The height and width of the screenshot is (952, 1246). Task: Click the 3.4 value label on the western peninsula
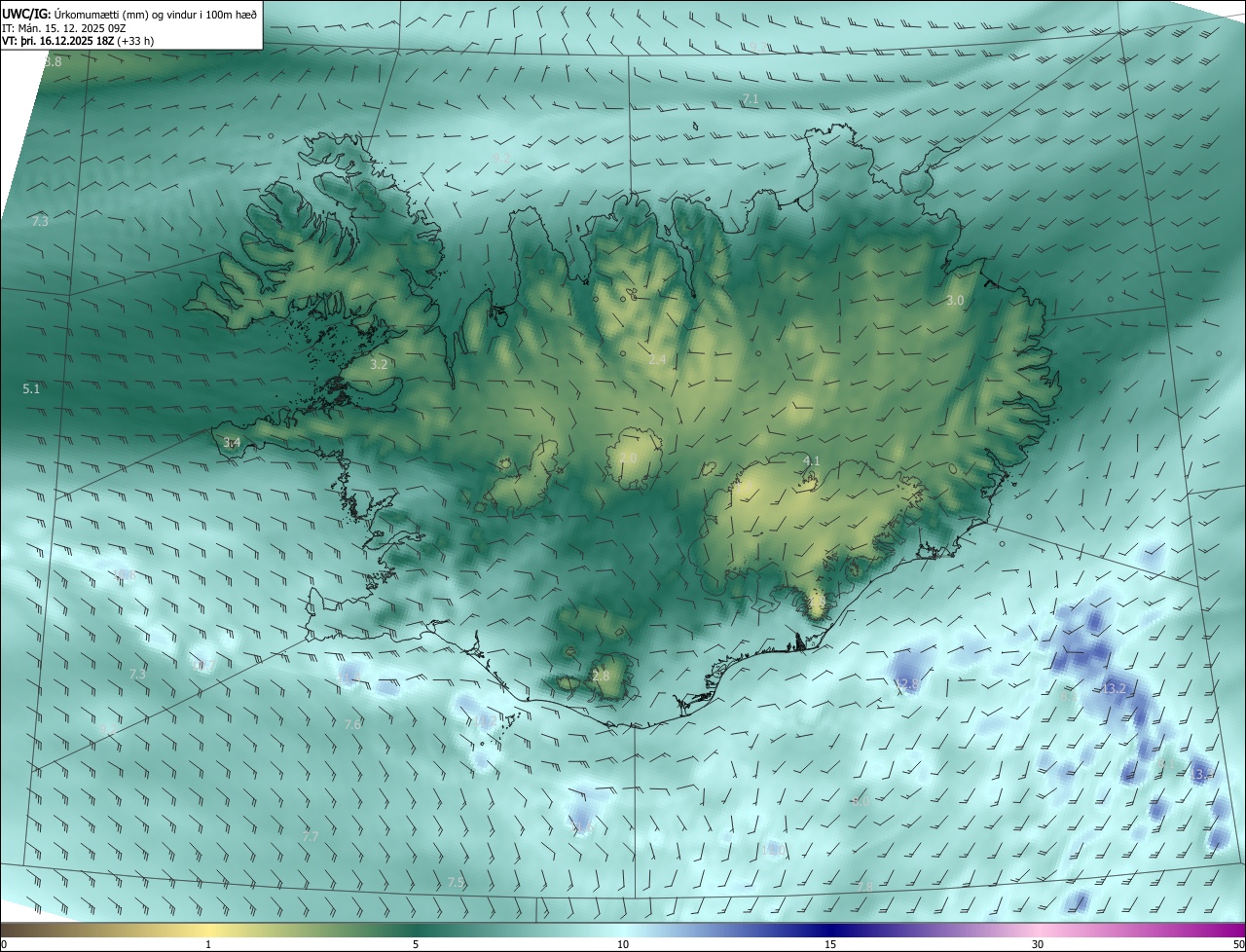coord(232,443)
